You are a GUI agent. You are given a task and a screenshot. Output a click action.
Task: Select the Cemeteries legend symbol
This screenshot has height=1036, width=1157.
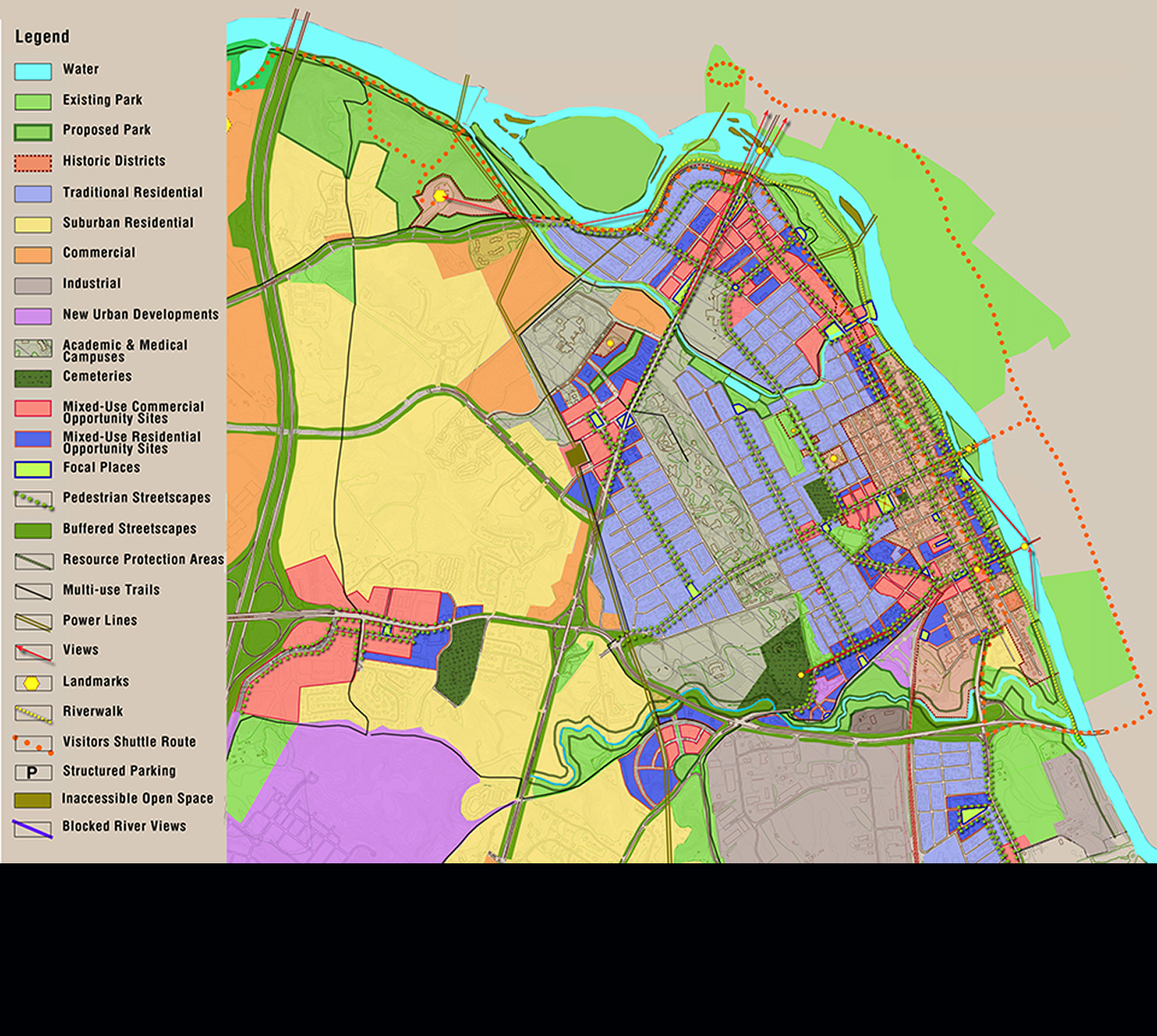tap(32, 379)
